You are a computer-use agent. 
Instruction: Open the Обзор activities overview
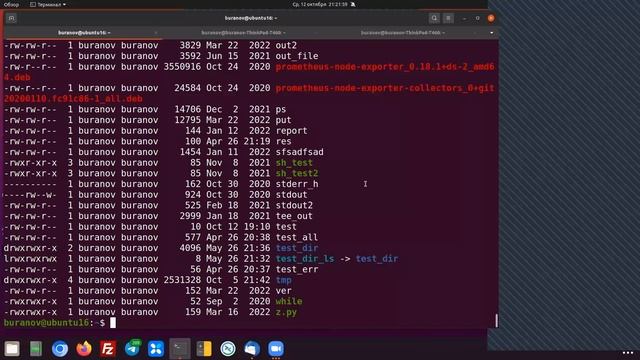(x=11, y=4)
